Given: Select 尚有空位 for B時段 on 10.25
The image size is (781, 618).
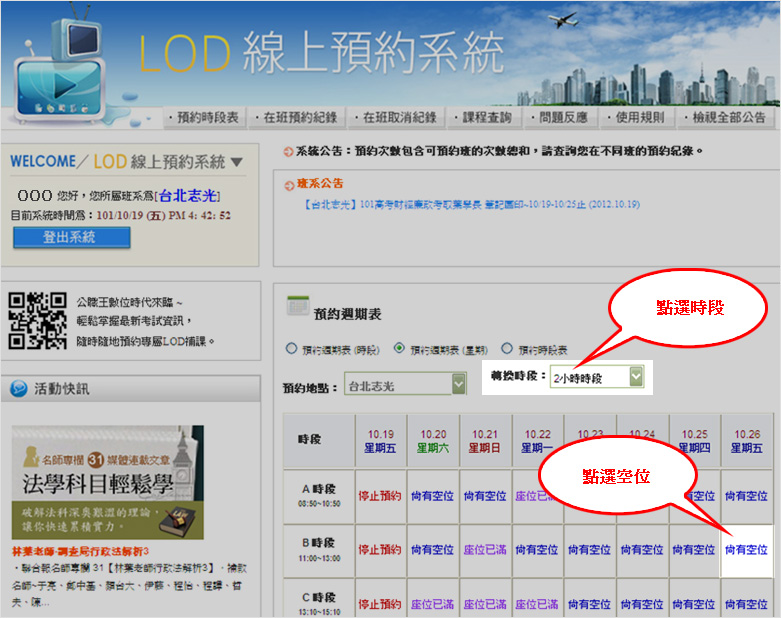Looking at the screenshot, I should (x=694, y=550).
